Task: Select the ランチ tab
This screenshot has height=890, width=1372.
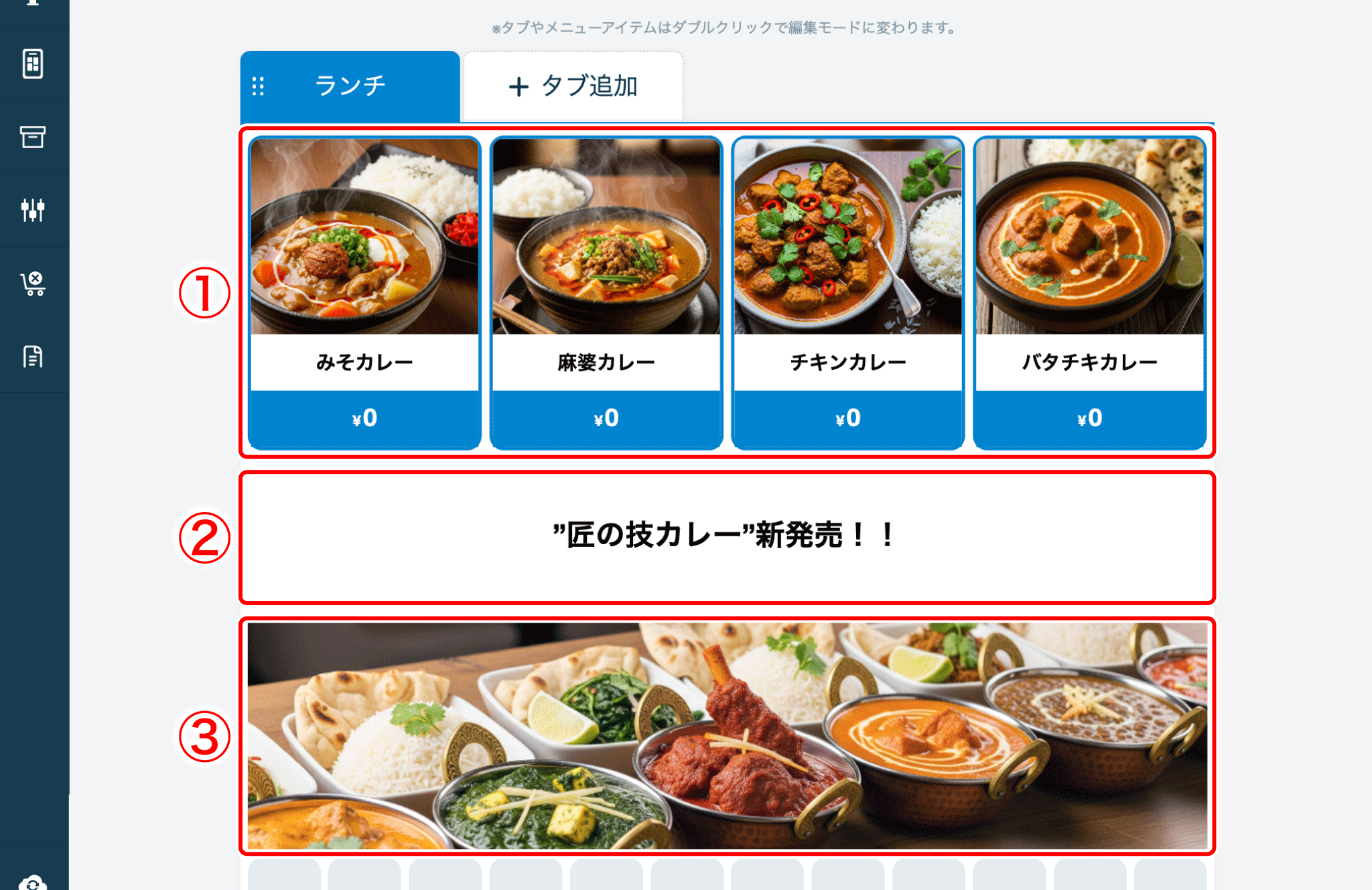Action: (350, 86)
